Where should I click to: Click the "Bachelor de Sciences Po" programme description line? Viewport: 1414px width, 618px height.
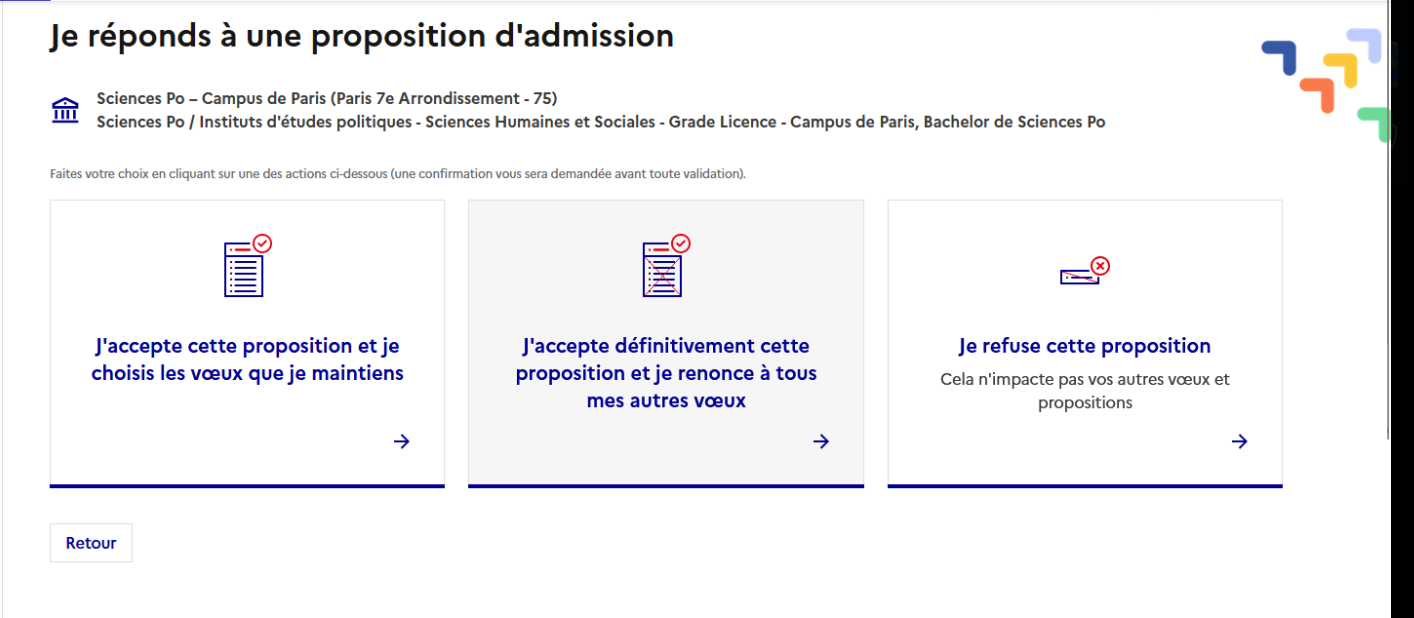(601, 122)
